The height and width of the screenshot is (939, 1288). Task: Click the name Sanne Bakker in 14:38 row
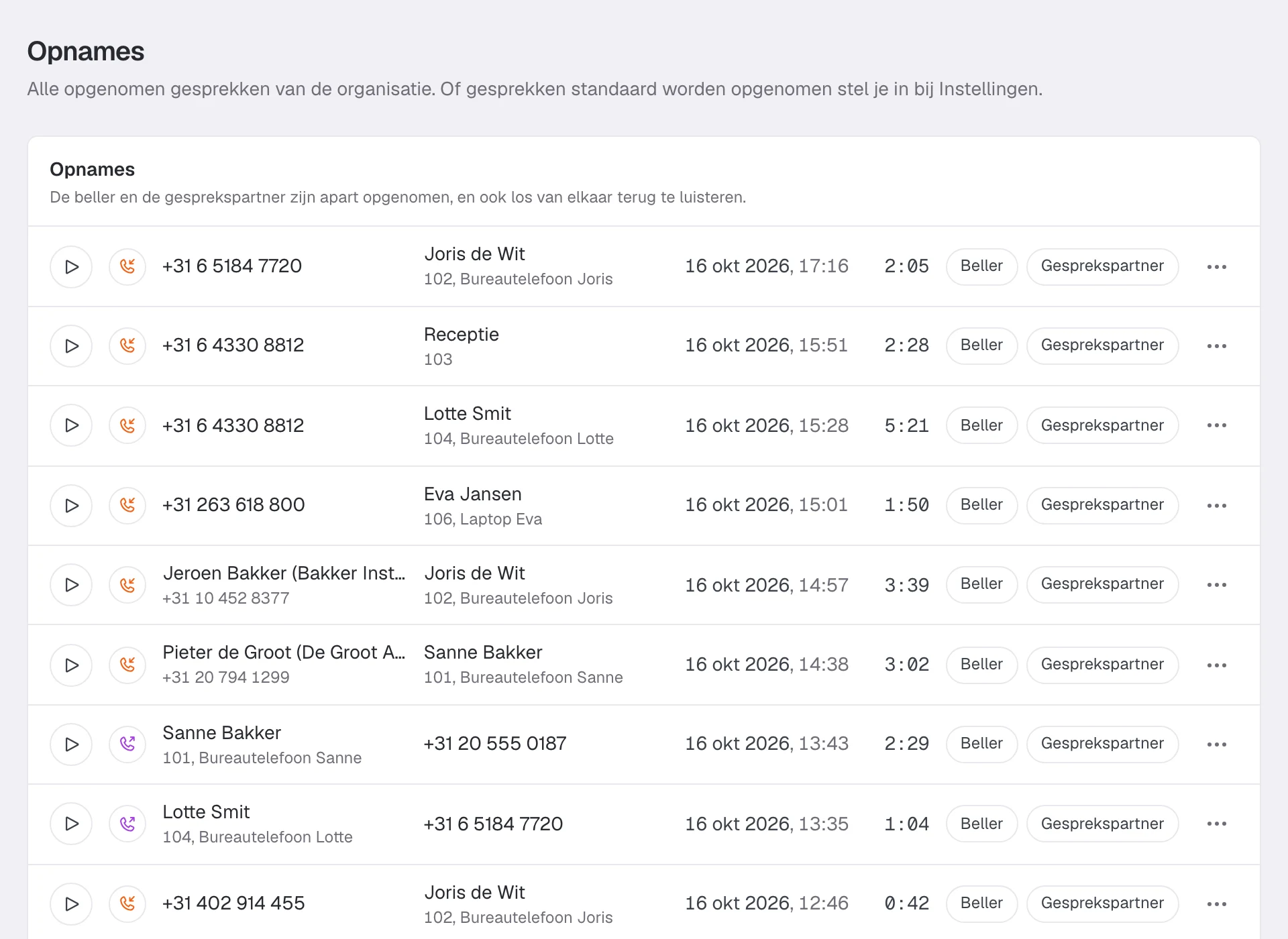(x=483, y=653)
